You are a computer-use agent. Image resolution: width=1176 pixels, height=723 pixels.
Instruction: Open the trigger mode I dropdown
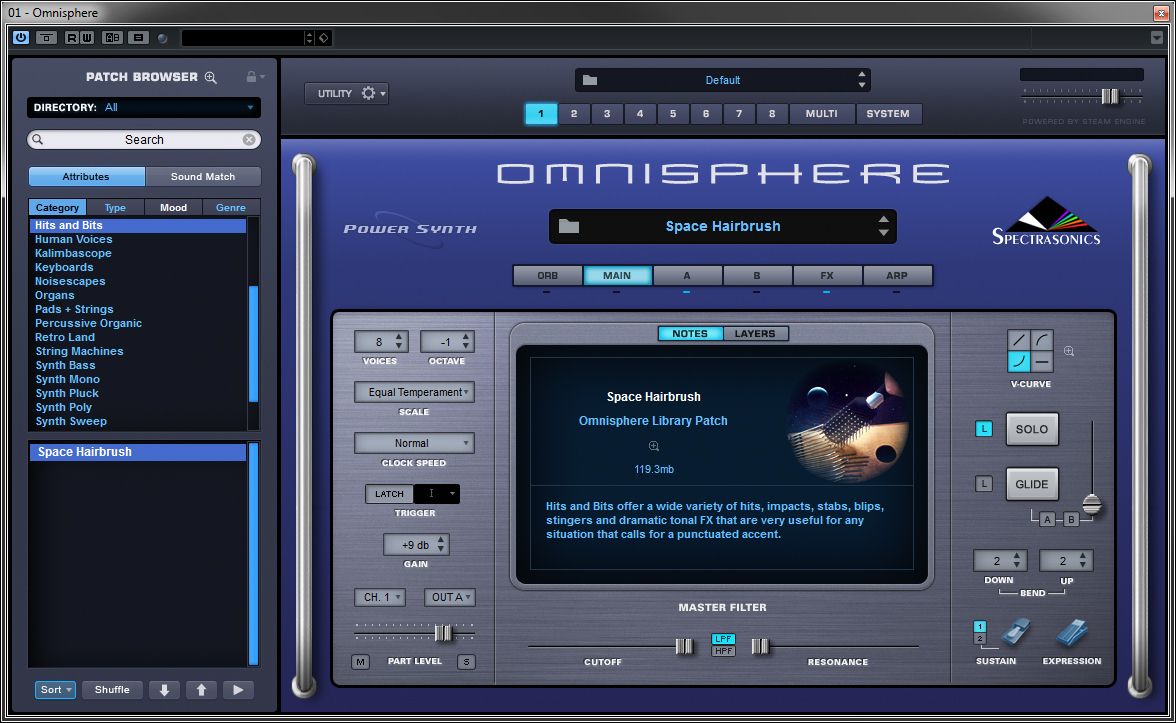tap(436, 494)
